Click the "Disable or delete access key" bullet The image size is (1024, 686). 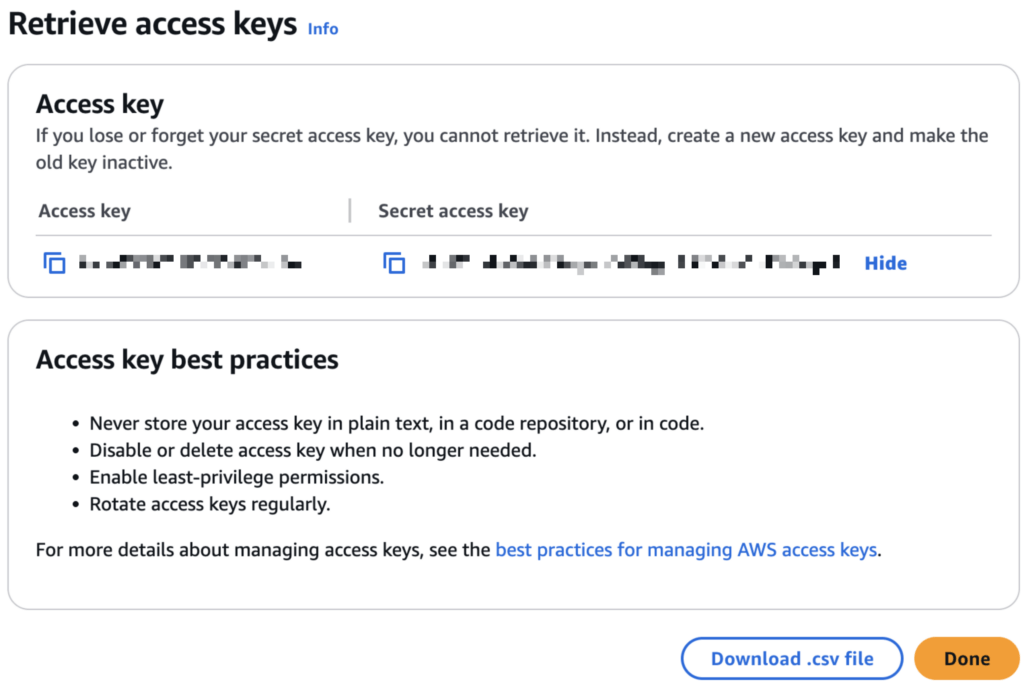[x=312, y=450]
